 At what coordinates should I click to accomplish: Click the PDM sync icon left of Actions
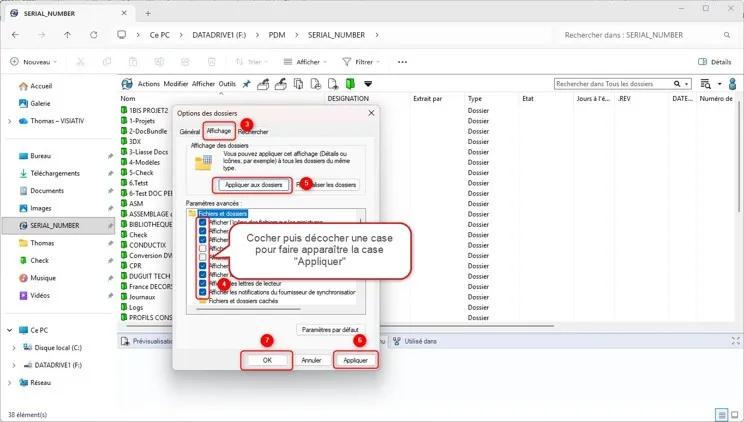127,84
